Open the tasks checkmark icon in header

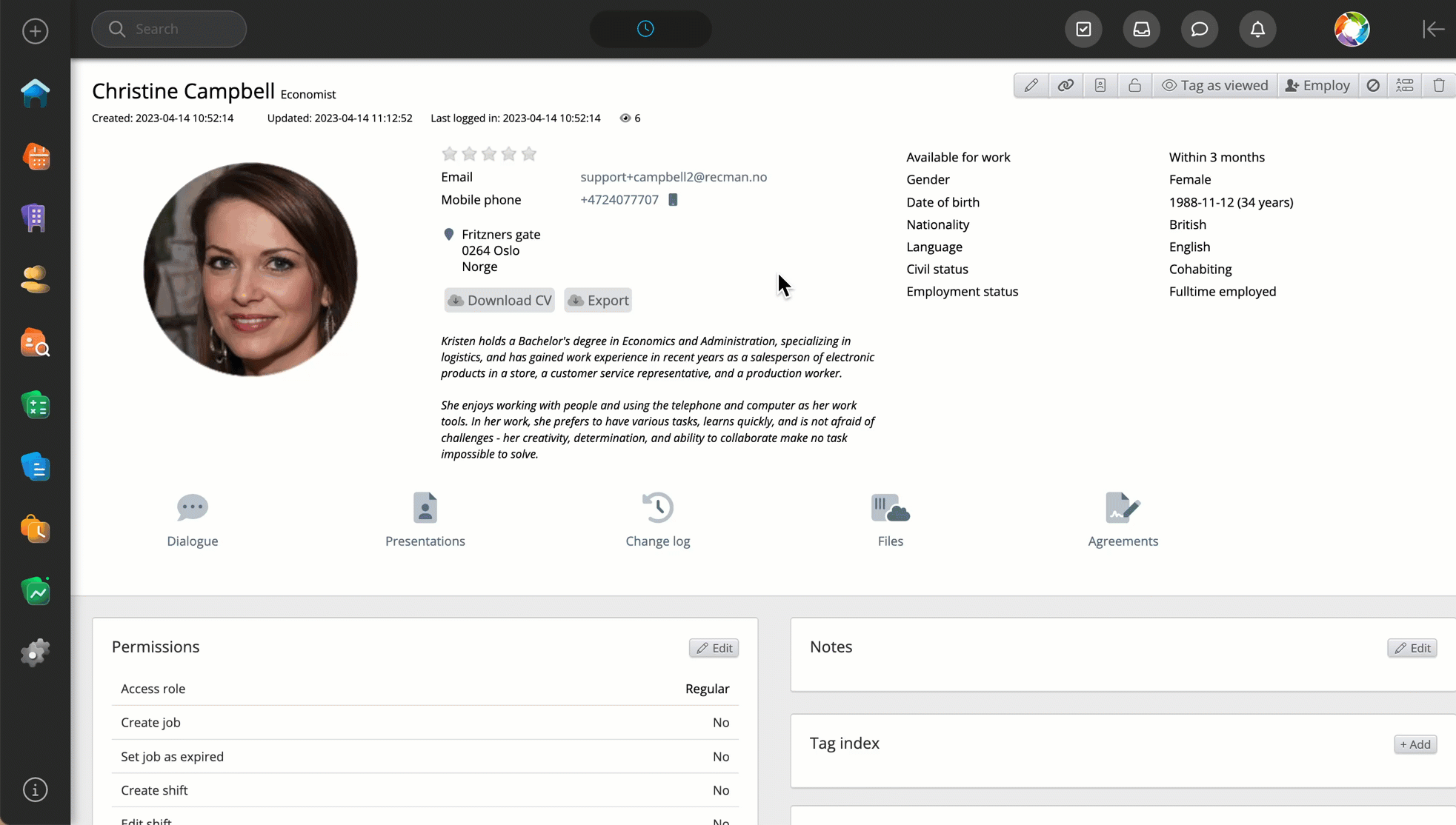pos(1083,29)
